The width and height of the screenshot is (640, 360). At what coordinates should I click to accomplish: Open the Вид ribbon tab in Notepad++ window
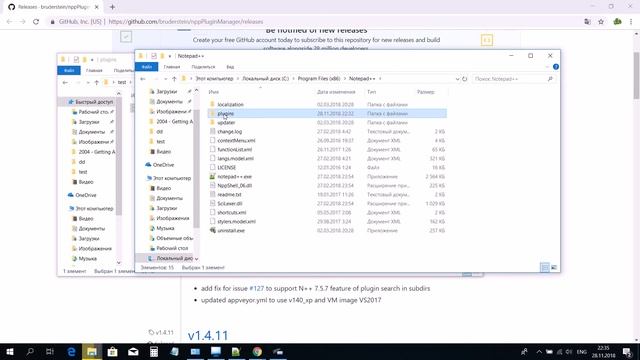(230, 67)
